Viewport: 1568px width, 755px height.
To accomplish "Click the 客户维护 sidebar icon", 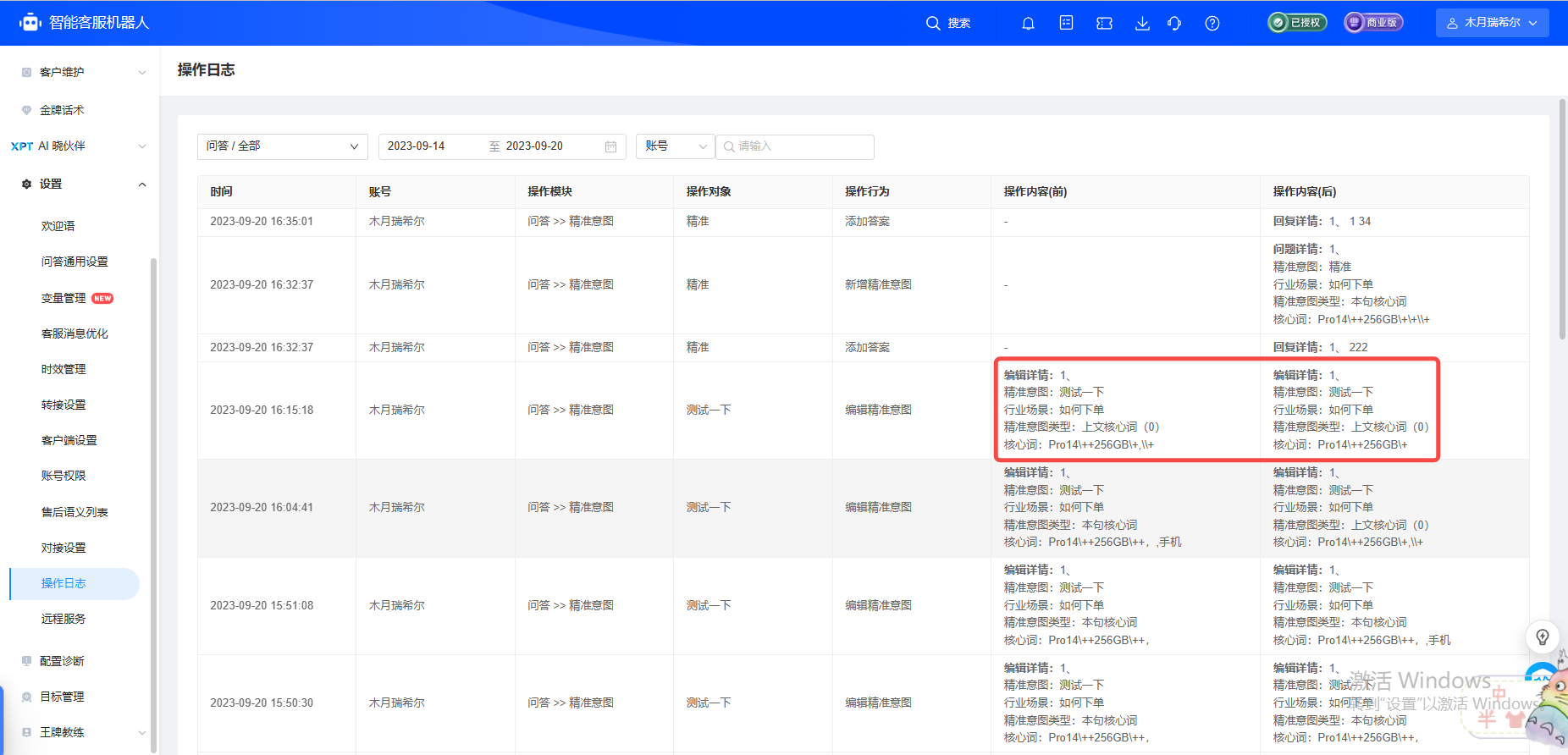I will 26,72.
